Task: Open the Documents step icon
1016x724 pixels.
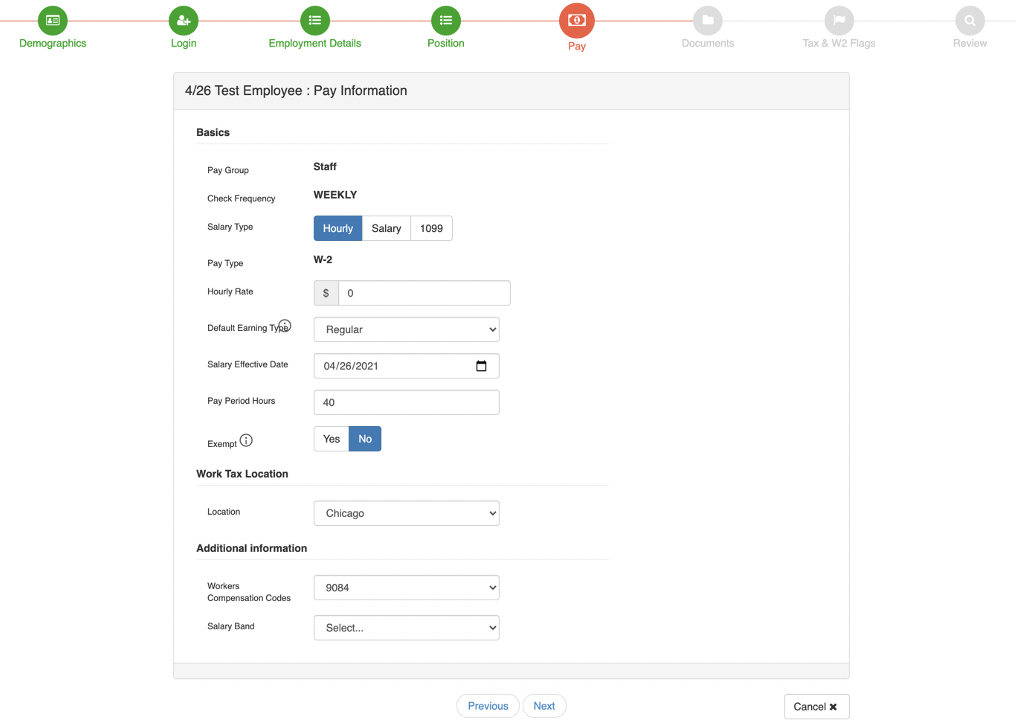Action: coord(707,18)
